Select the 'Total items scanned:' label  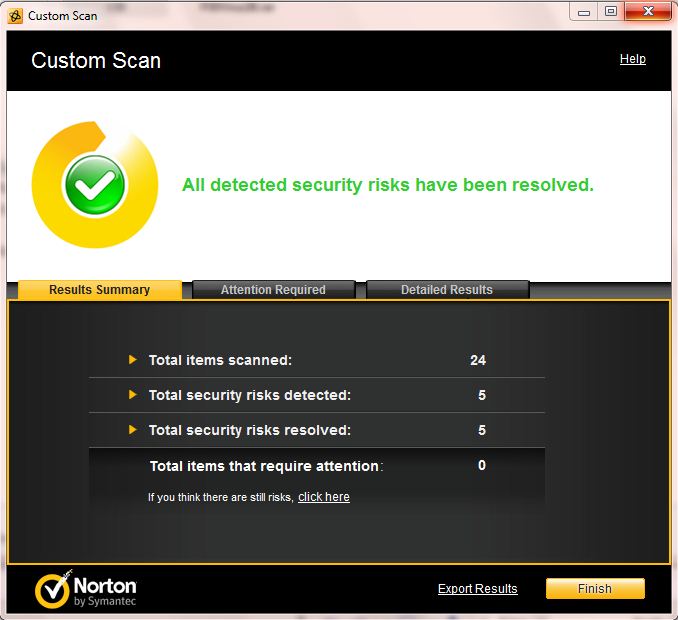(x=221, y=360)
